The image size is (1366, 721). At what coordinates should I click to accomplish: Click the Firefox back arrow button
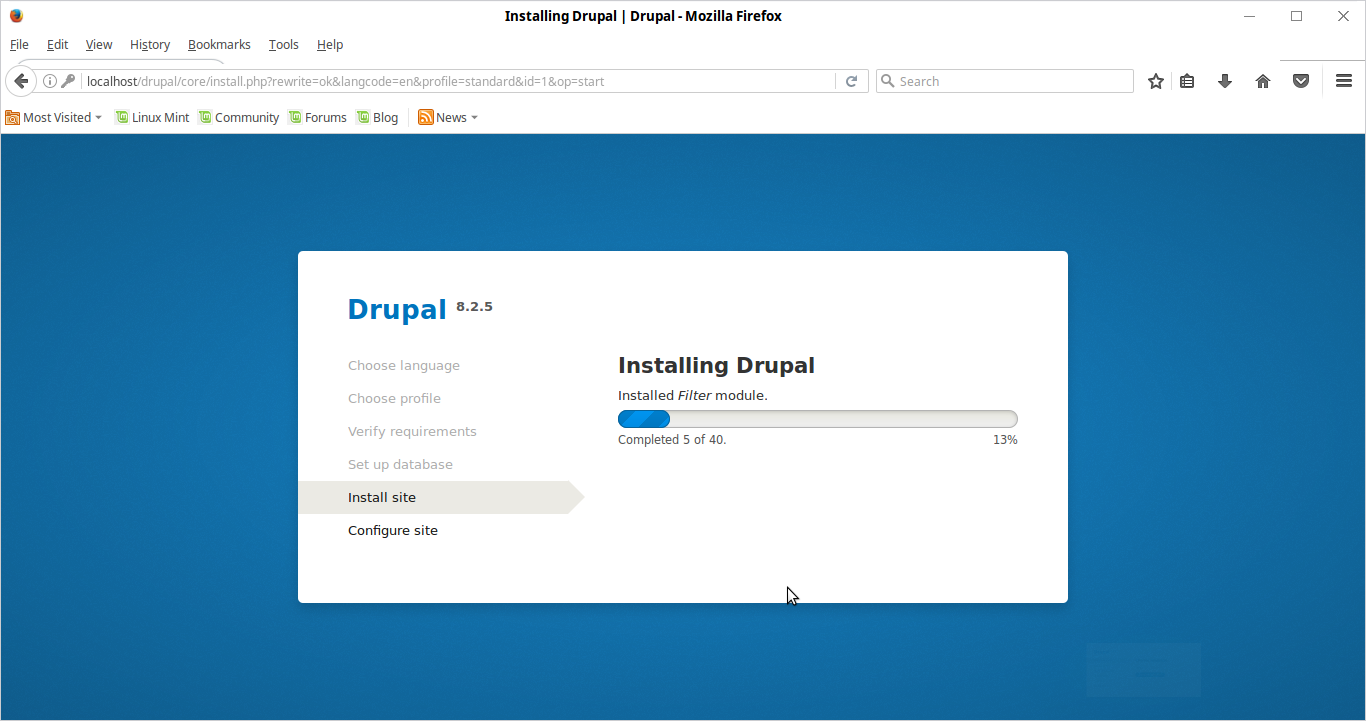[21, 81]
